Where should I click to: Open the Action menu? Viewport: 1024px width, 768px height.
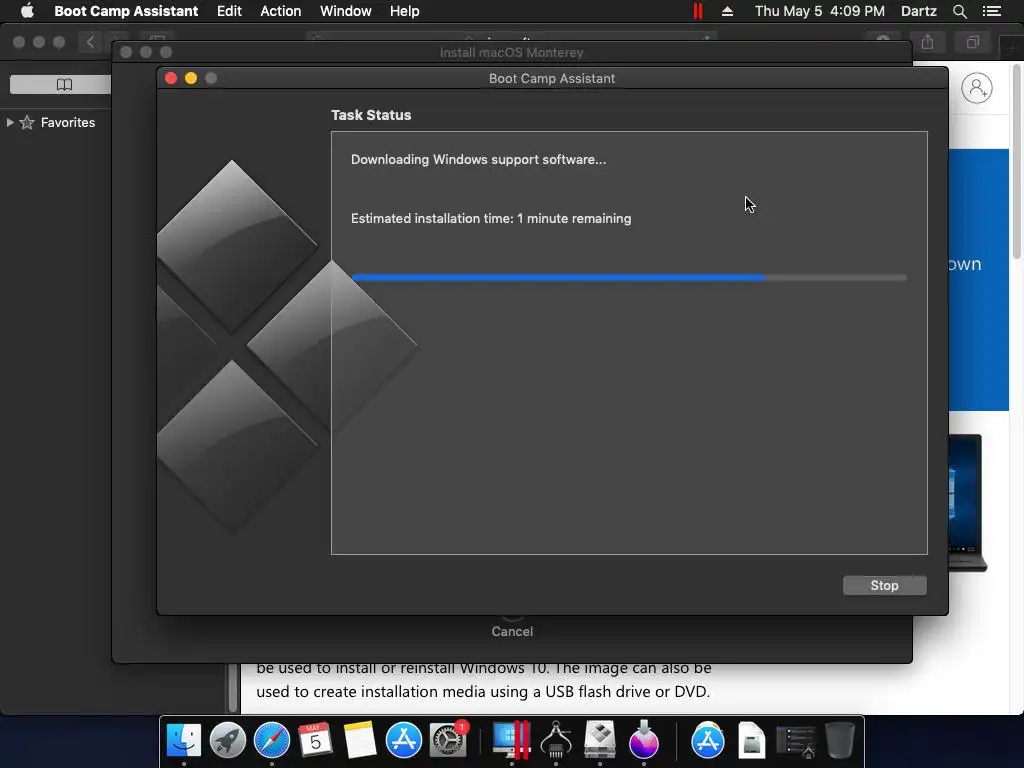click(x=281, y=11)
